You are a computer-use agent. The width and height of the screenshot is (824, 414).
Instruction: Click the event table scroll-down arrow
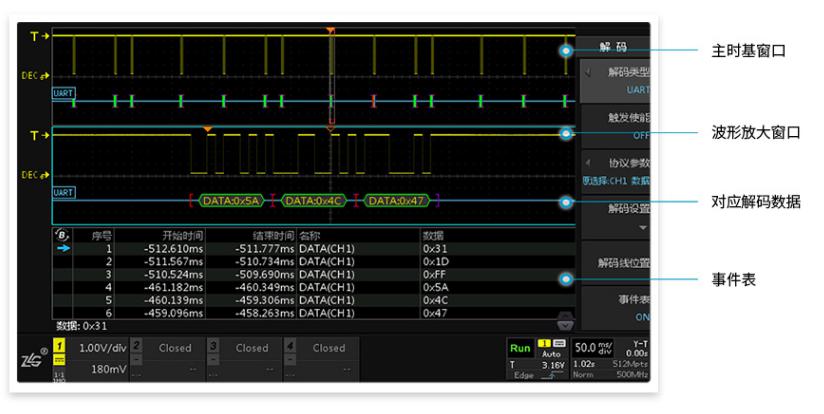[x=565, y=325]
